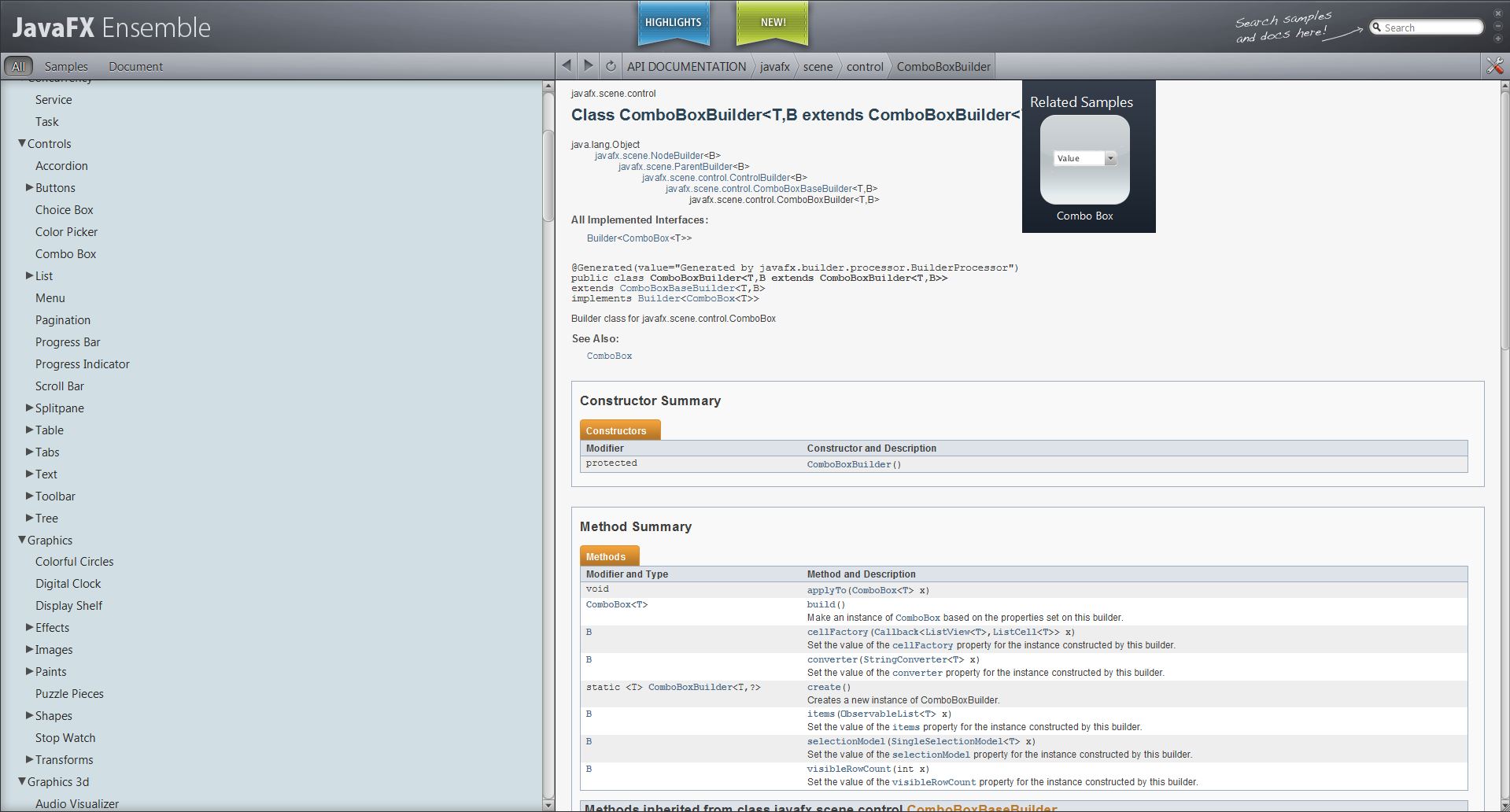Click the back navigation arrow
Viewport: 1510px width, 812px height.
coord(567,66)
